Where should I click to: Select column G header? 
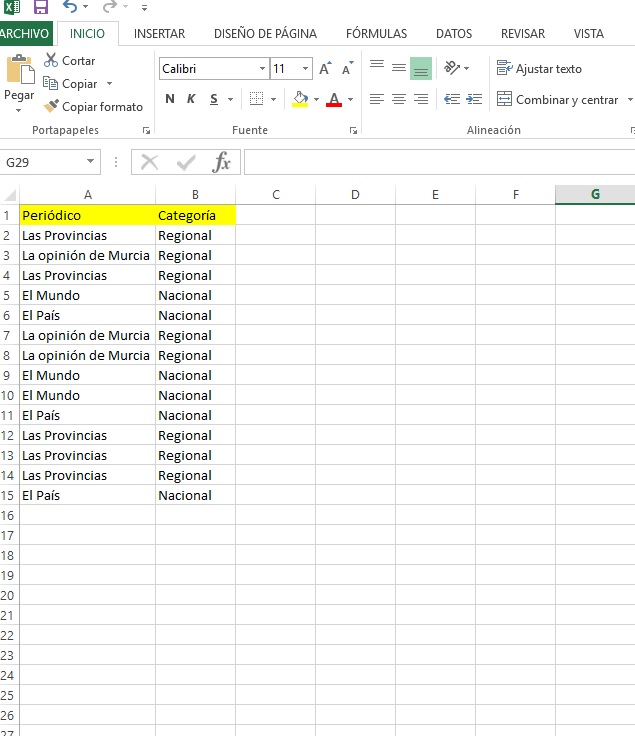pos(595,194)
